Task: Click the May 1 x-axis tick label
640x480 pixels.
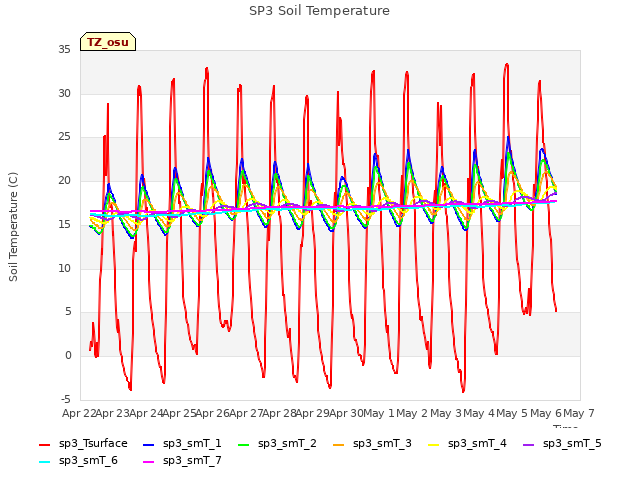Action: click(379, 413)
